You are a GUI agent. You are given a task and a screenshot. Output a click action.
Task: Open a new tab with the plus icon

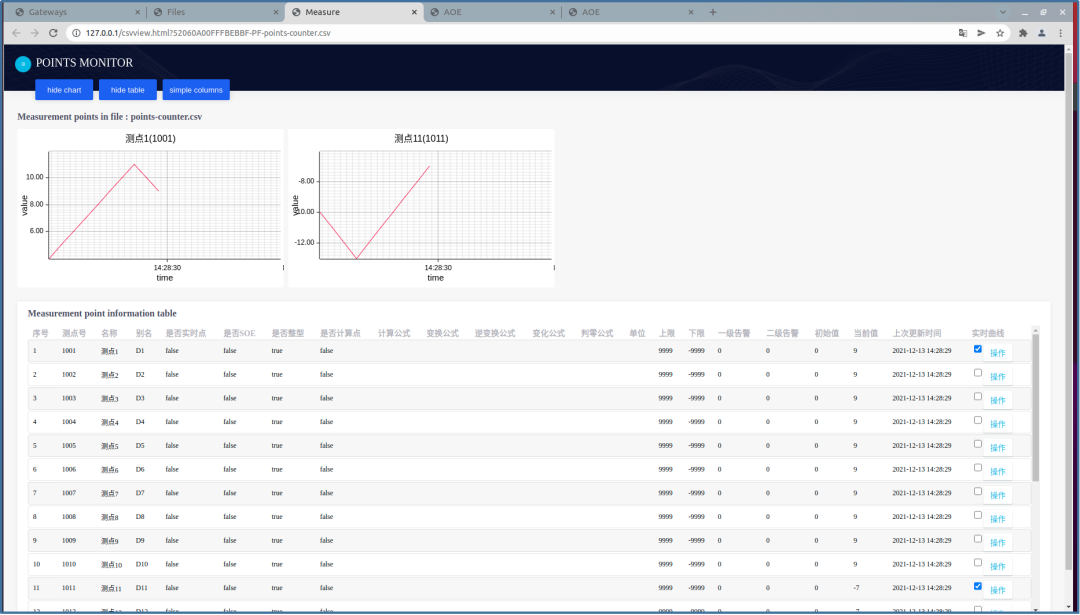tap(713, 12)
